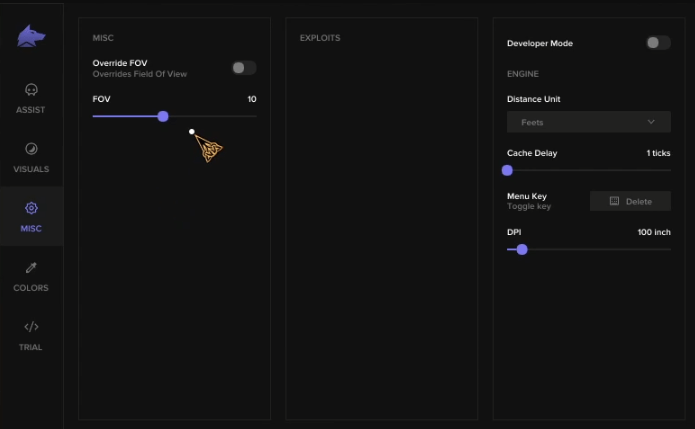The height and width of the screenshot is (429, 695).
Task: Click the EXPLOITS section header
Action: [320, 38]
